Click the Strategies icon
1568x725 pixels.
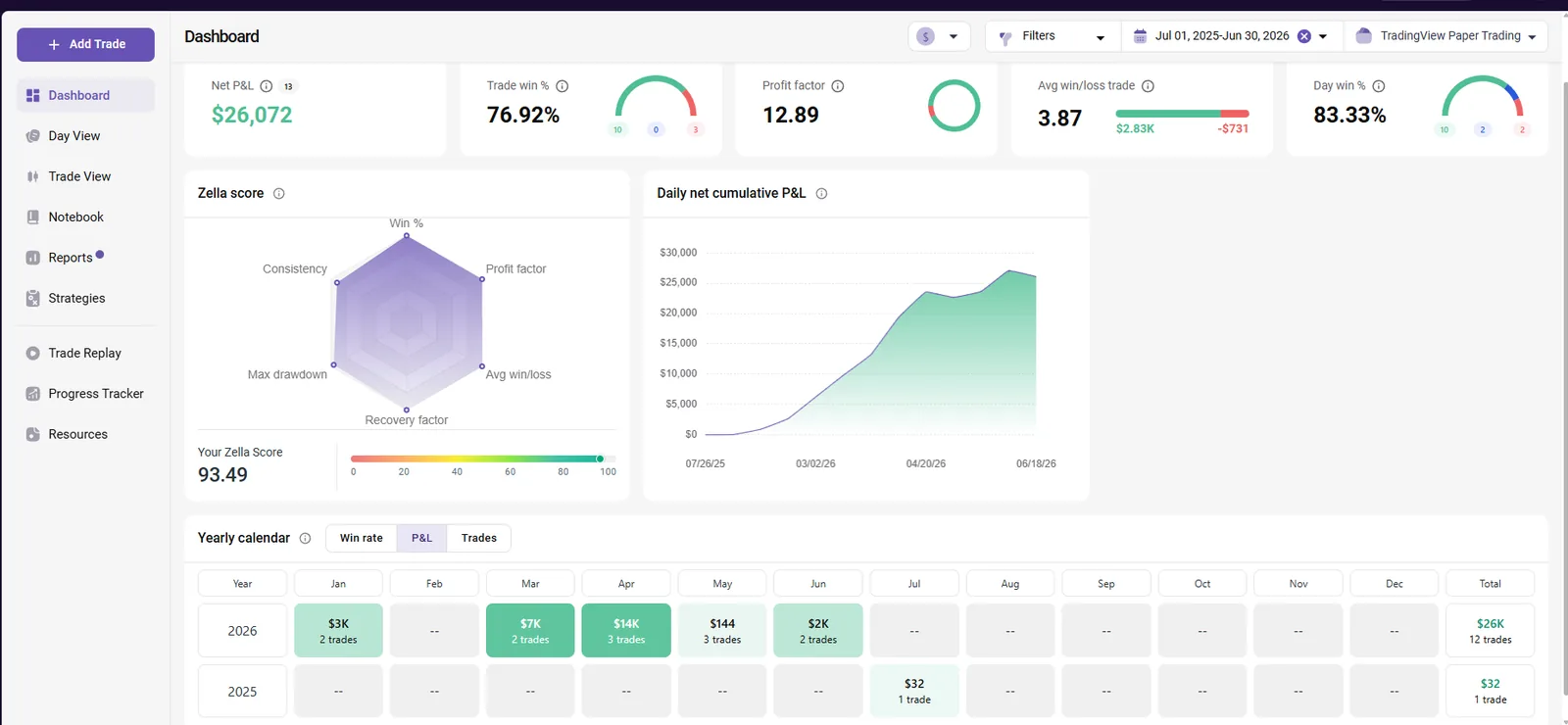tap(33, 298)
